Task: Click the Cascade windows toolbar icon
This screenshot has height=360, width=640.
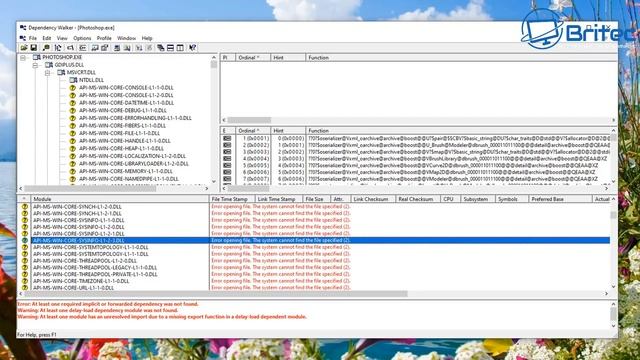Action: point(160,48)
